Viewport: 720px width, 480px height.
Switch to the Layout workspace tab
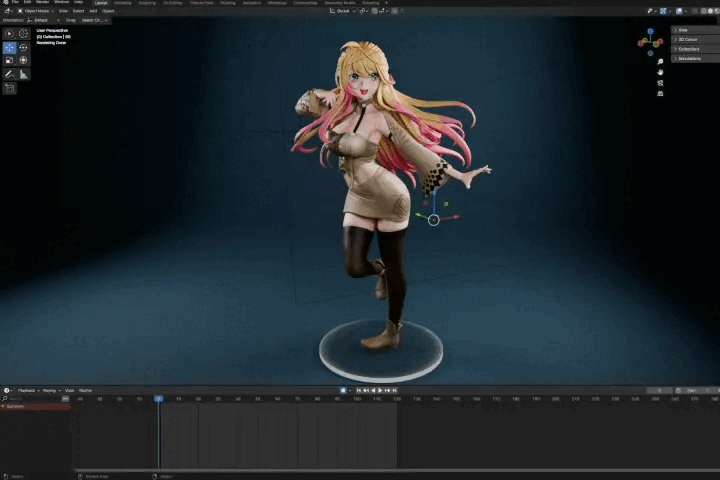click(x=101, y=3)
